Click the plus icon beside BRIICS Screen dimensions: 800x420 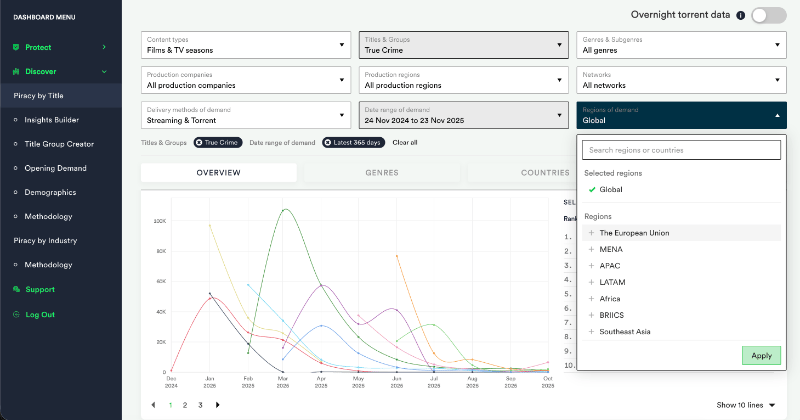(x=591, y=315)
